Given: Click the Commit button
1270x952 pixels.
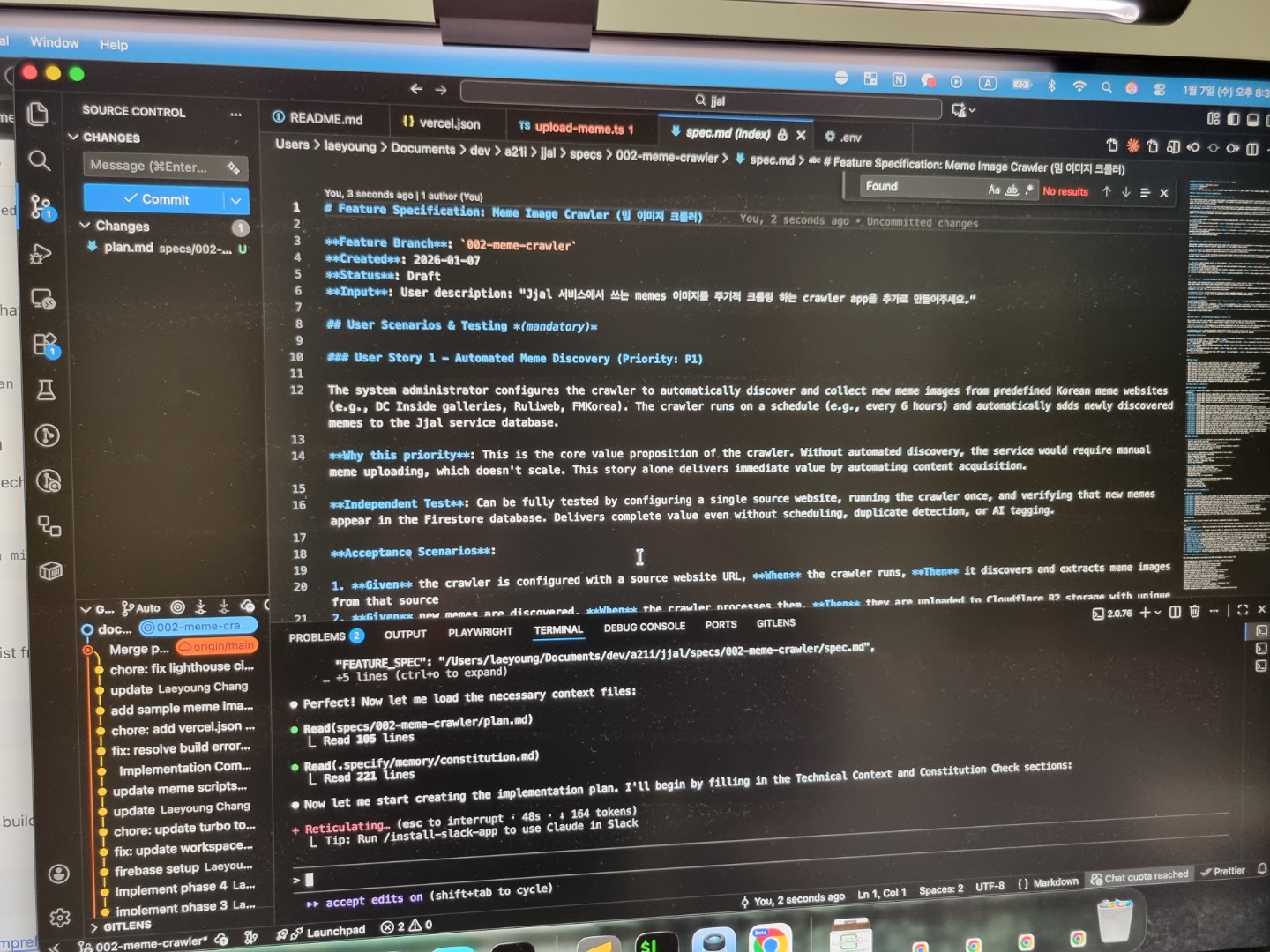Looking at the screenshot, I should click(155, 199).
